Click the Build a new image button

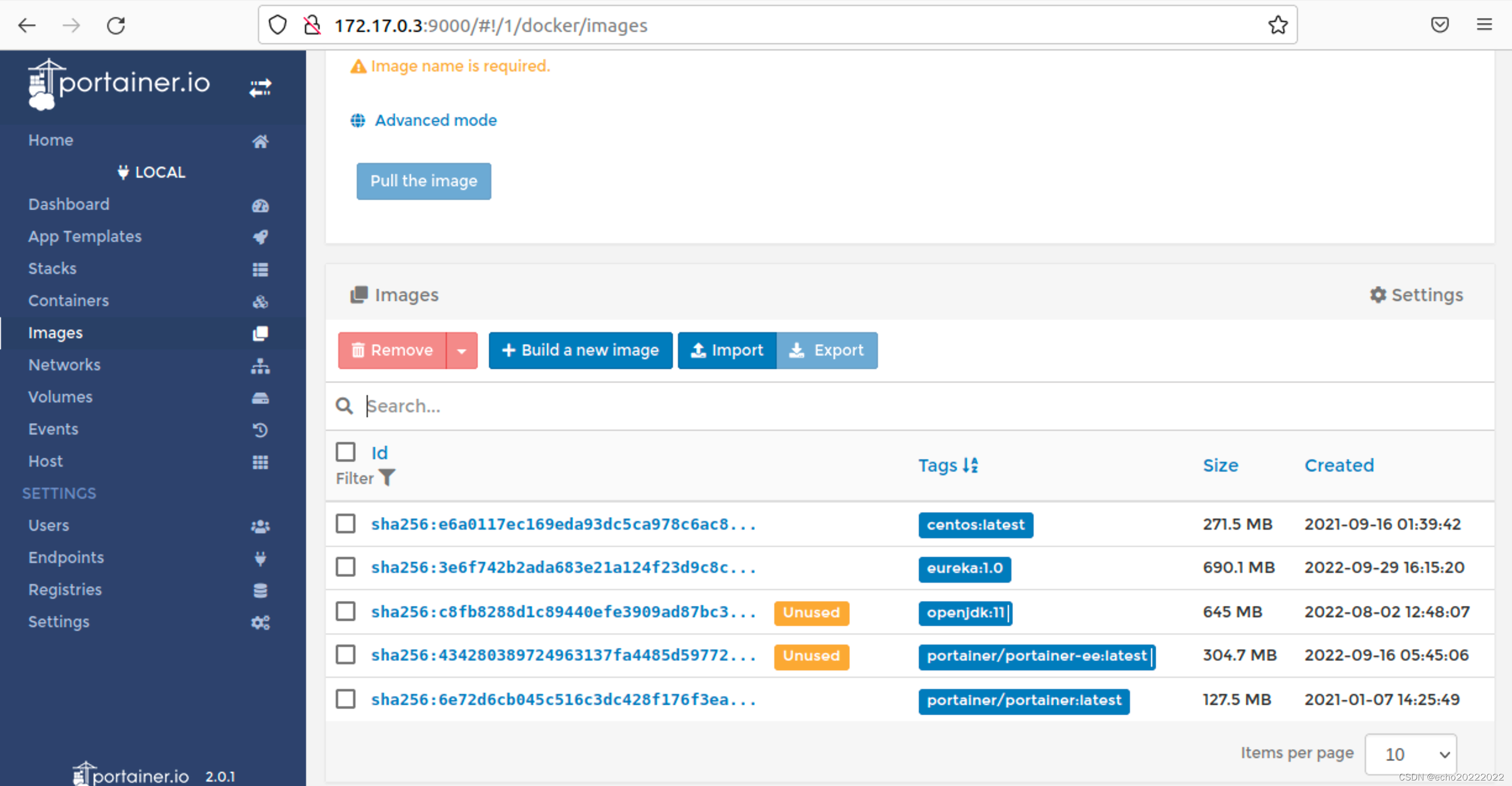580,350
